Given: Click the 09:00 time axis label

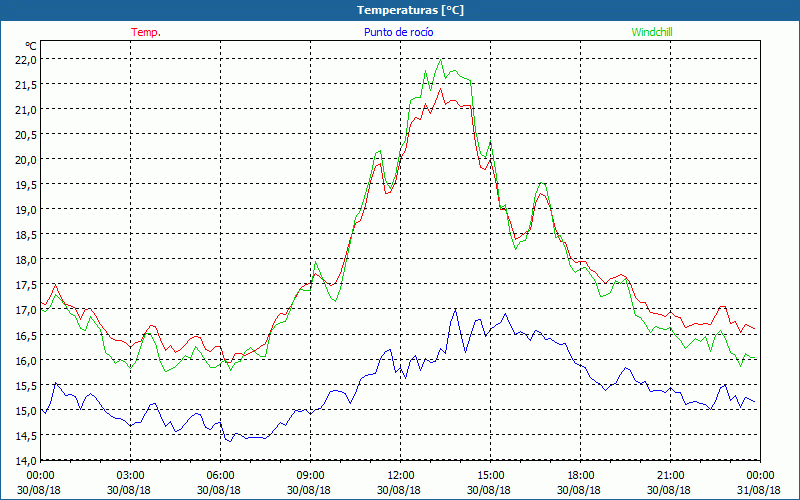Looking at the screenshot, I should pyautogui.click(x=310, y=476).
